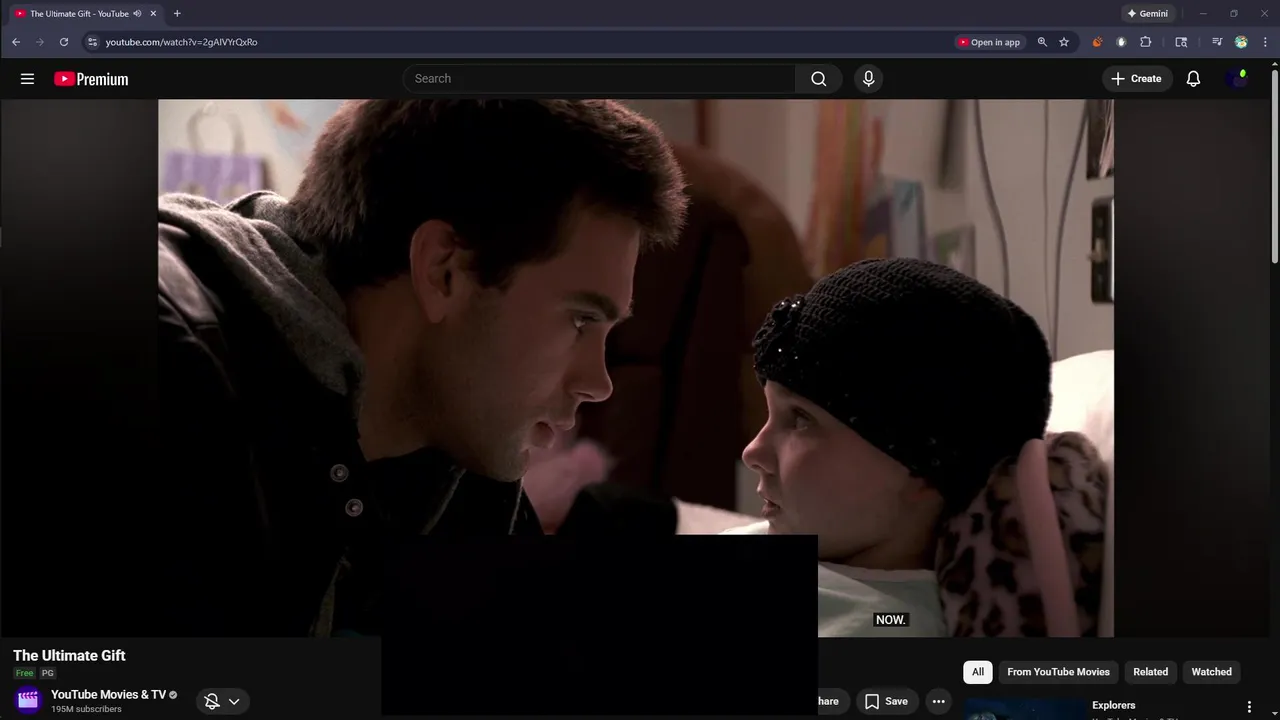Open more actions ellipsis beside Save
This screenshot has width=1280, height=720.
click(938, 701)
